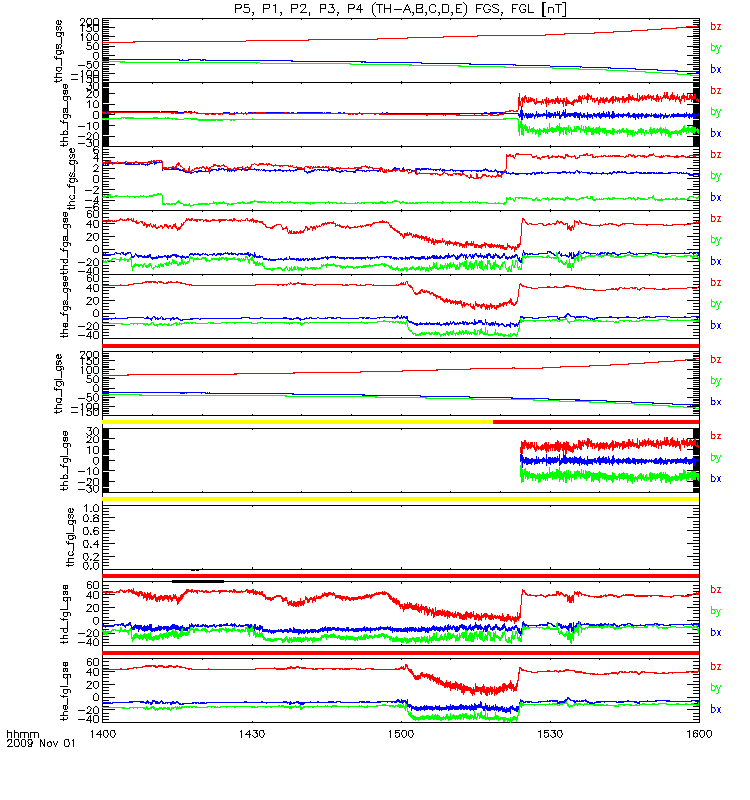Image resolution: width=750 pixels, height=800 pixels.
Task: Click the tha_fgl_gse y-axis label
Action: pos(59,384)
